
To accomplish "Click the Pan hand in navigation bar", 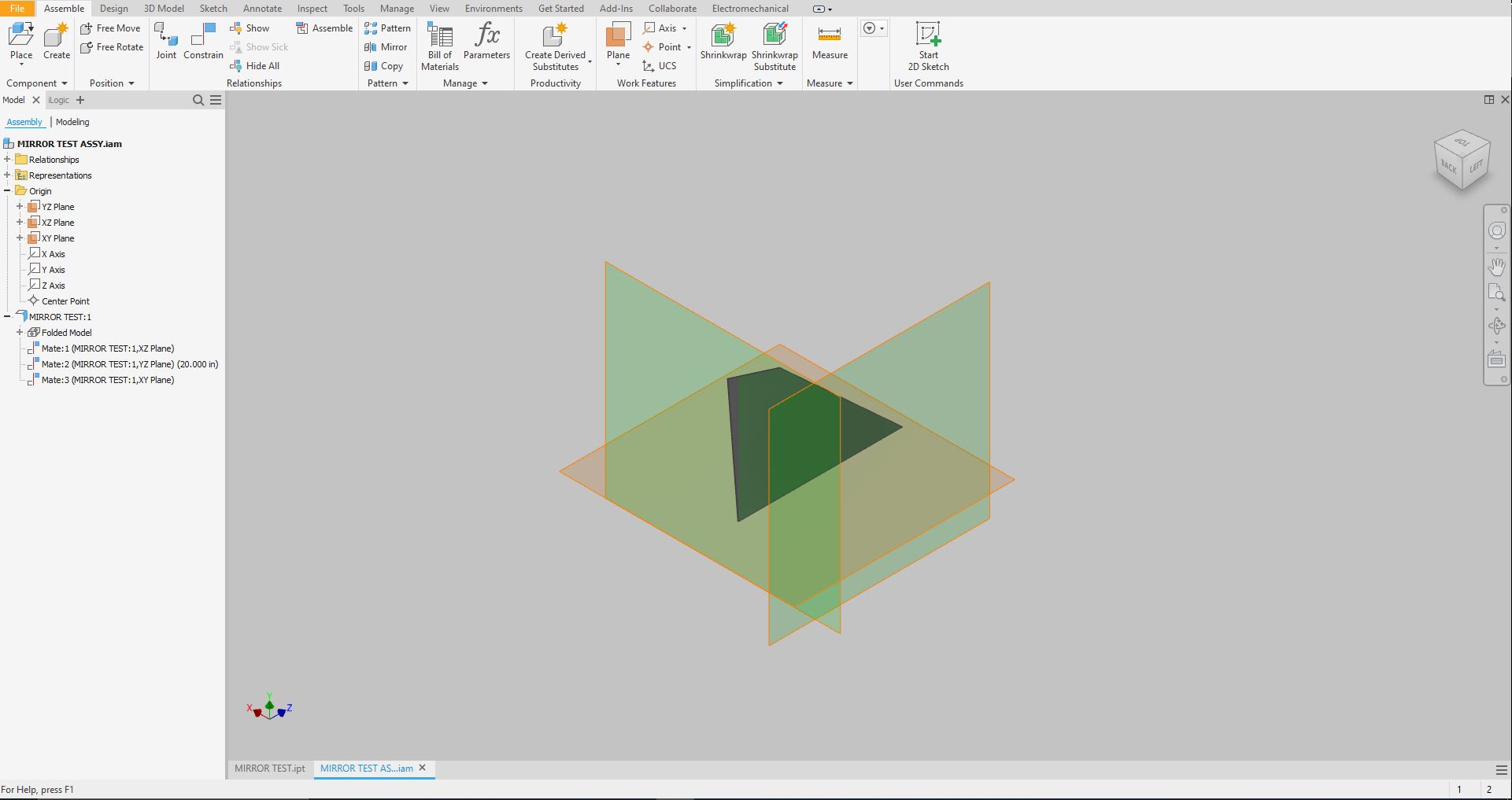I will (x=1496, y=267).
